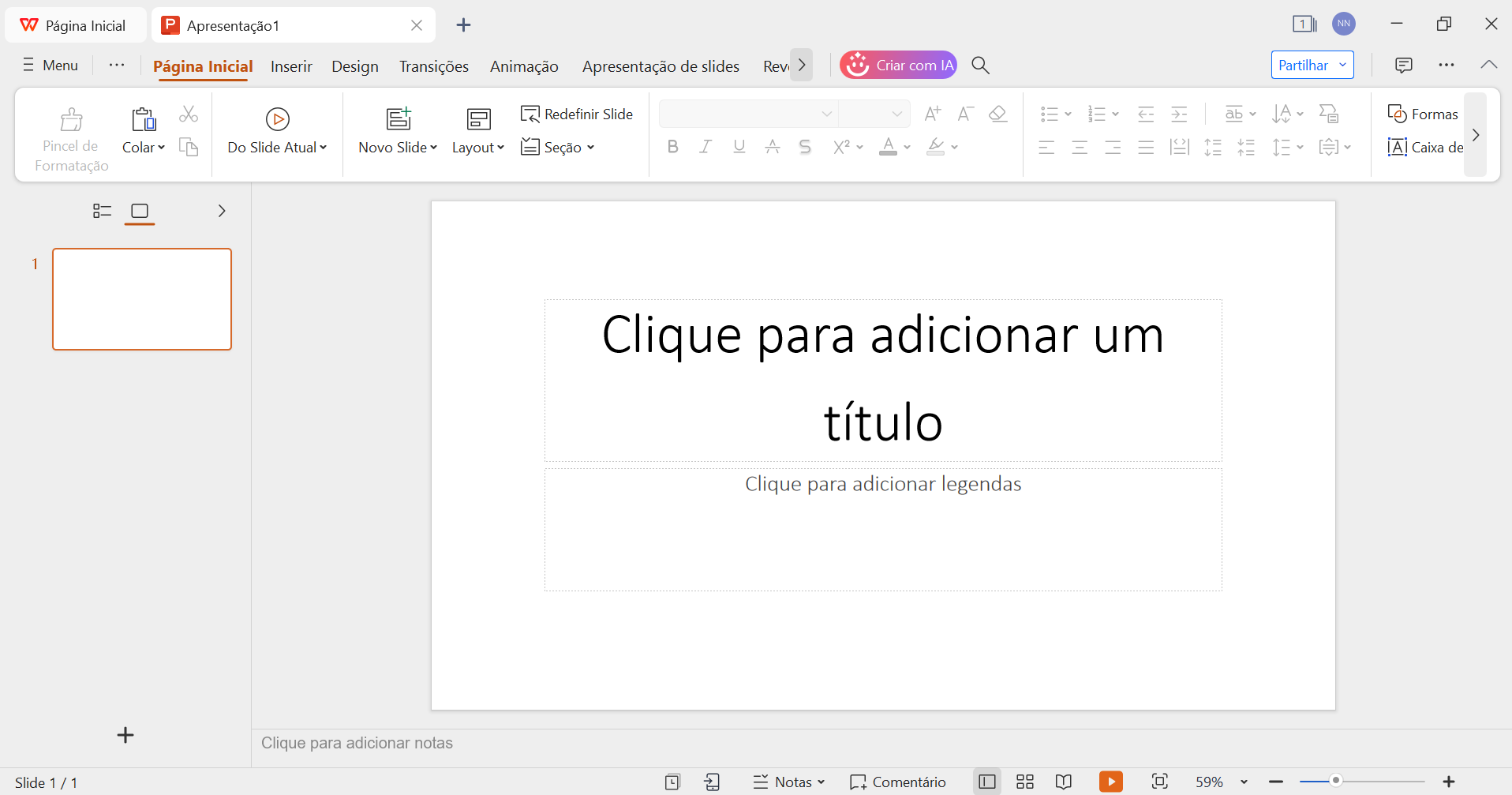Image resolution: width=1512 pixels, height=795 pixels.
Task: Open the numbered list dropdown arrow
Action: click(1115, 114)
